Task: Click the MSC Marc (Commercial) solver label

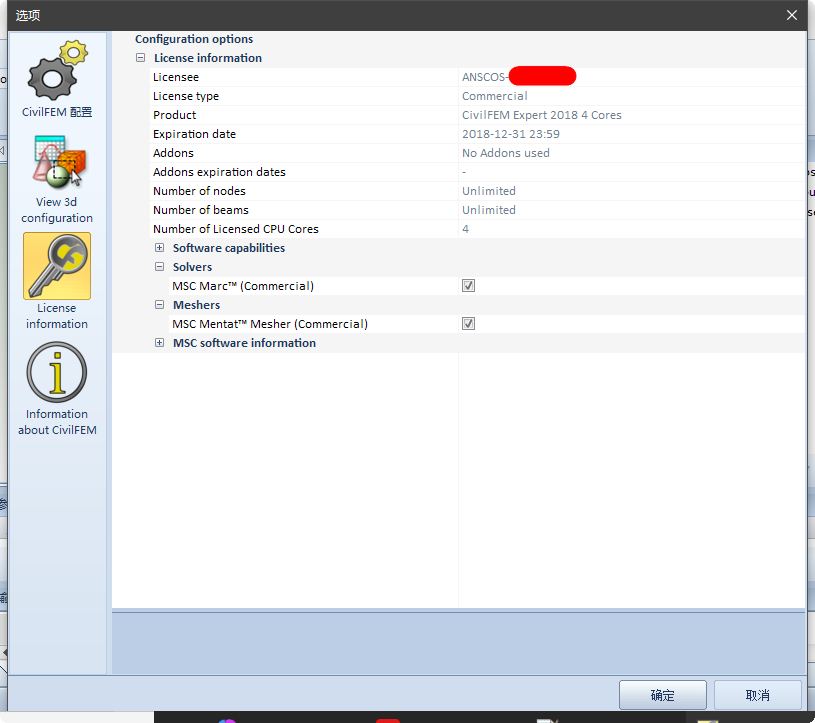Action: pos(243,286)
